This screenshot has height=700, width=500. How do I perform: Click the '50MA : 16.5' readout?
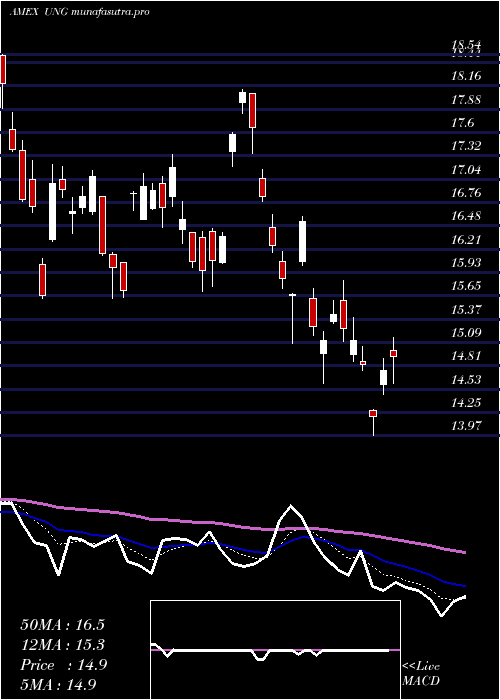(62, 625)
